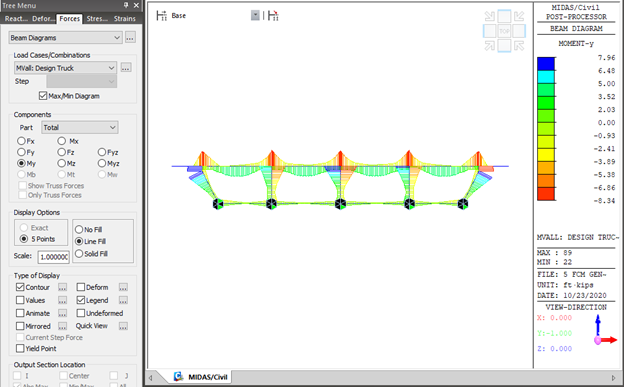Click the MAX : 89 legend text
Viewport: 624px width, 387px height.
click(554, 253)
